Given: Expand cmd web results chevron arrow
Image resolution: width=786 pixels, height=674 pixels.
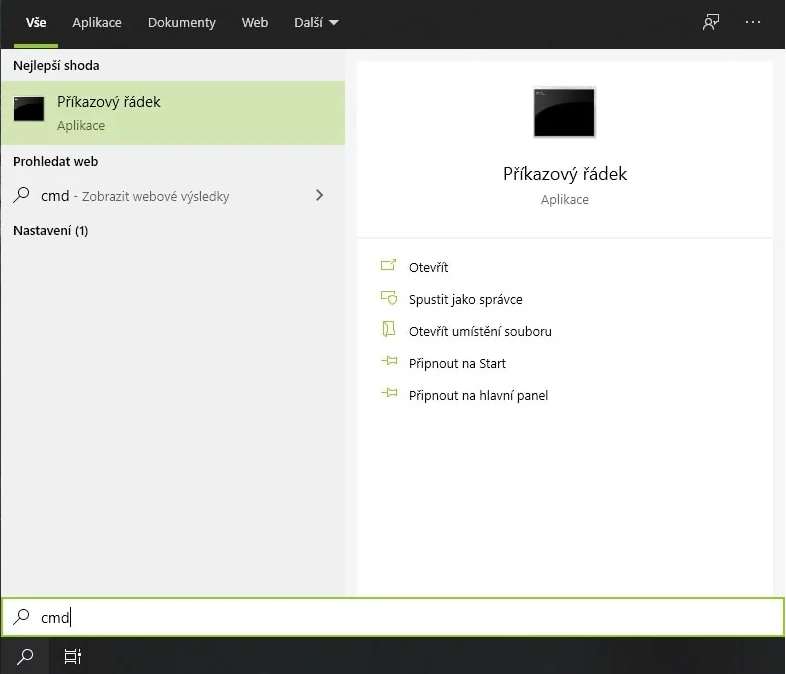Looking at the screenshot, I should (319, 196).
